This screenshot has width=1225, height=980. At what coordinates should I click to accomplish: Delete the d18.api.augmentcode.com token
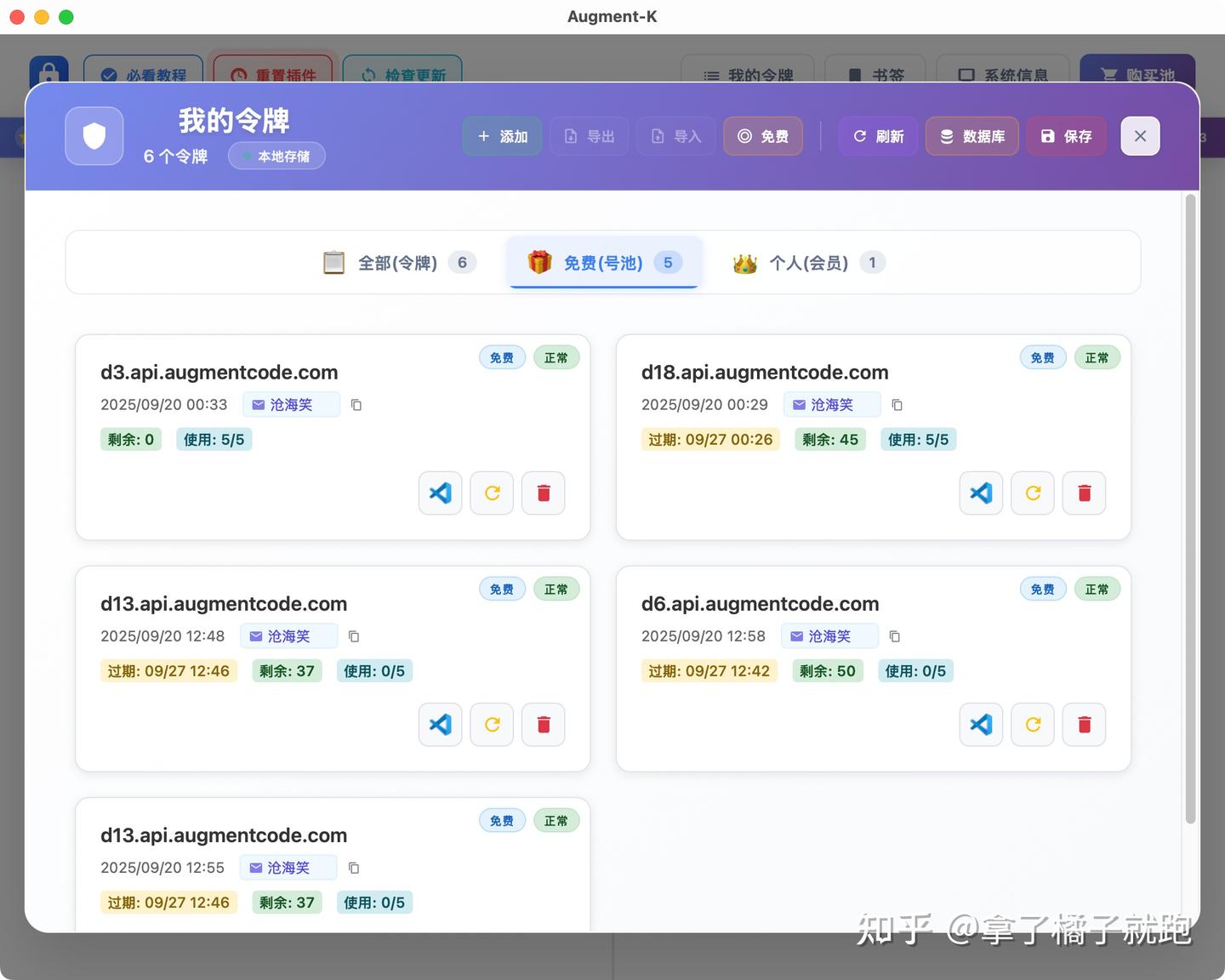coord(1084,493)
